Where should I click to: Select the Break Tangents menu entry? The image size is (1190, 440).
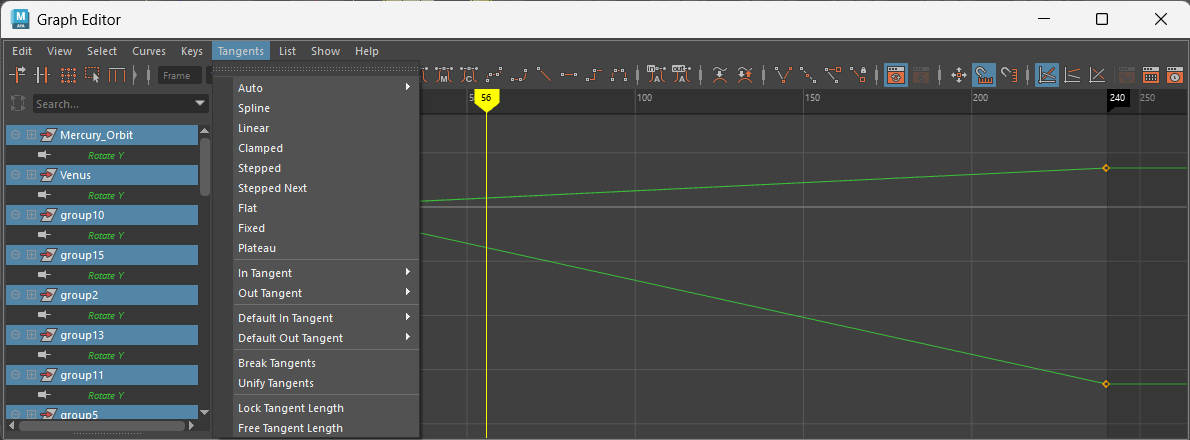click(276, 363)
